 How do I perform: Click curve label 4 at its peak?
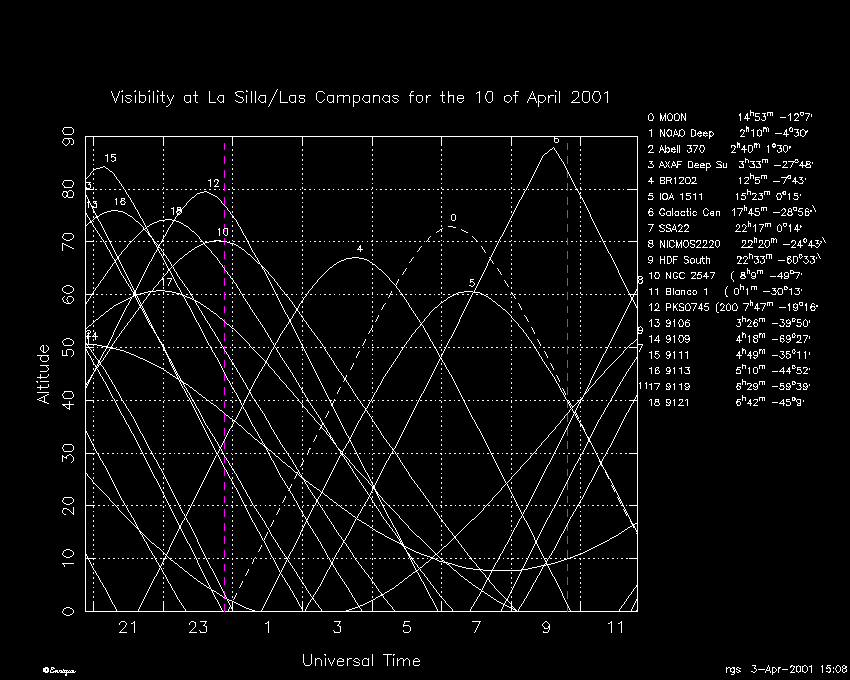point(359,249)
